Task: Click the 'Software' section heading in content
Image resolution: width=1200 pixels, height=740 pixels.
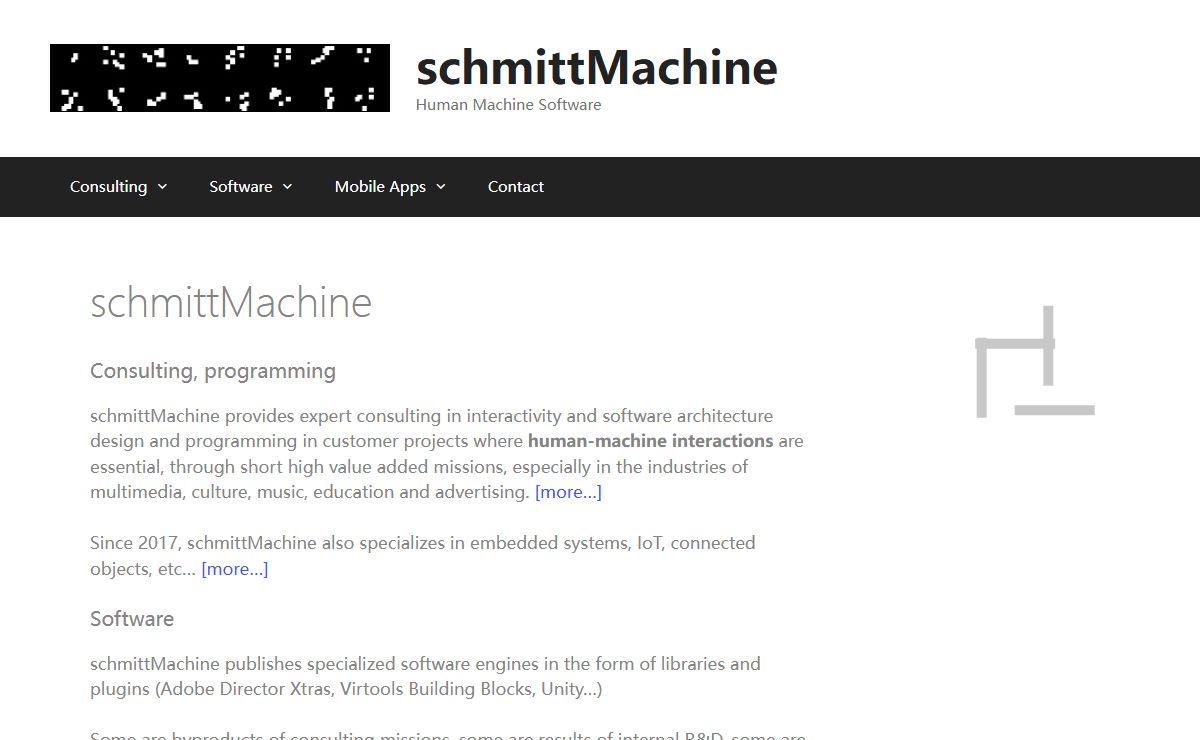Action: [132, 619]
